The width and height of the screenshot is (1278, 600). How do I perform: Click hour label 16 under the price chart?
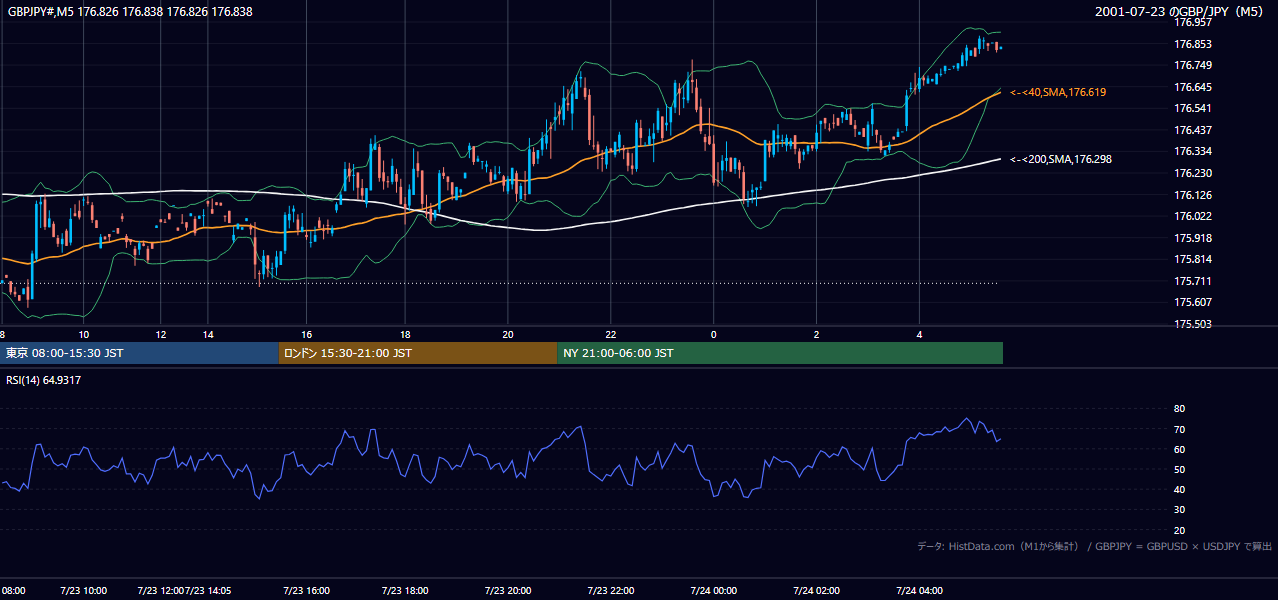pyautogui.click(x=307, y=334)
